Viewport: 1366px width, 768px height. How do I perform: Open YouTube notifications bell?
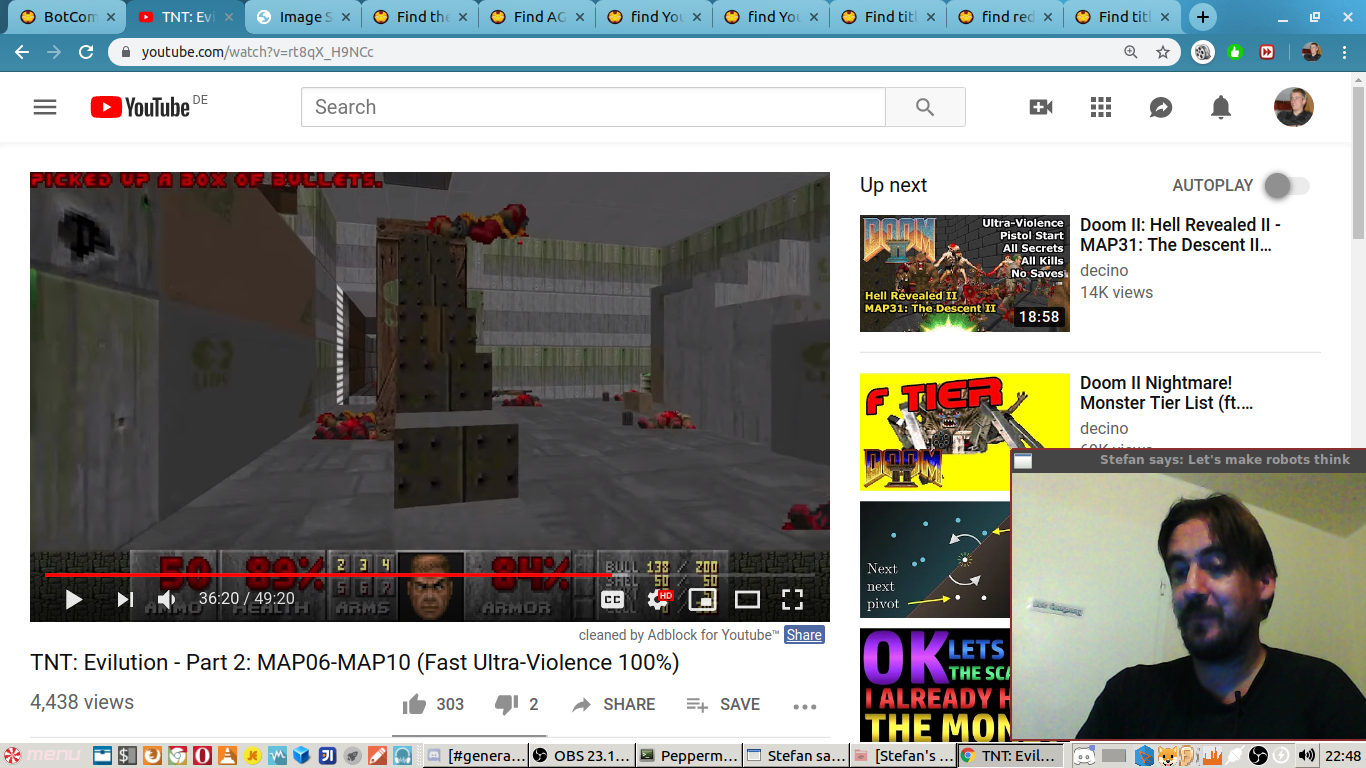(x=1221, y=107)
